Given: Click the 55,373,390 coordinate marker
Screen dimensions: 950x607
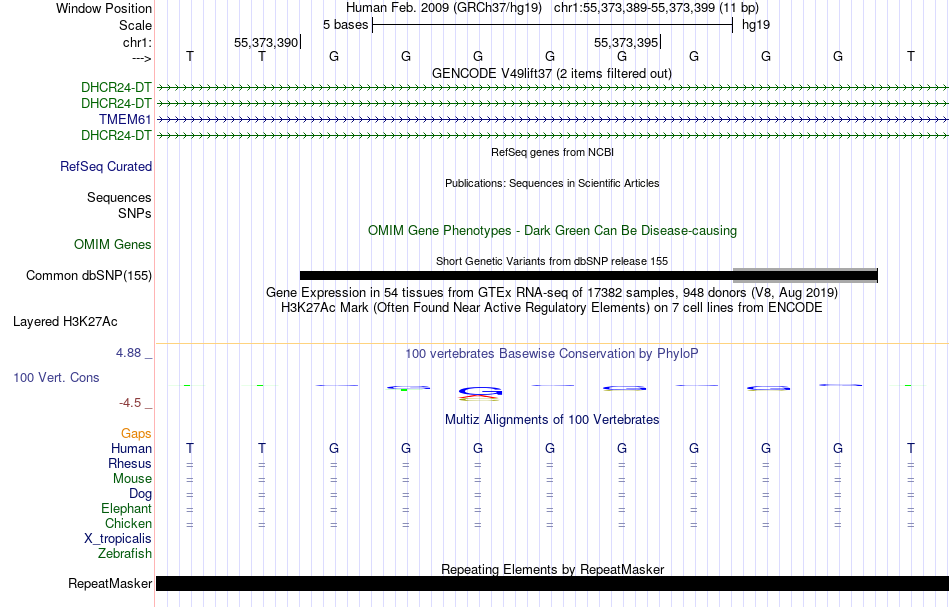Looking at the screenshot, I should pyautogui.click(x=266, y=42).
